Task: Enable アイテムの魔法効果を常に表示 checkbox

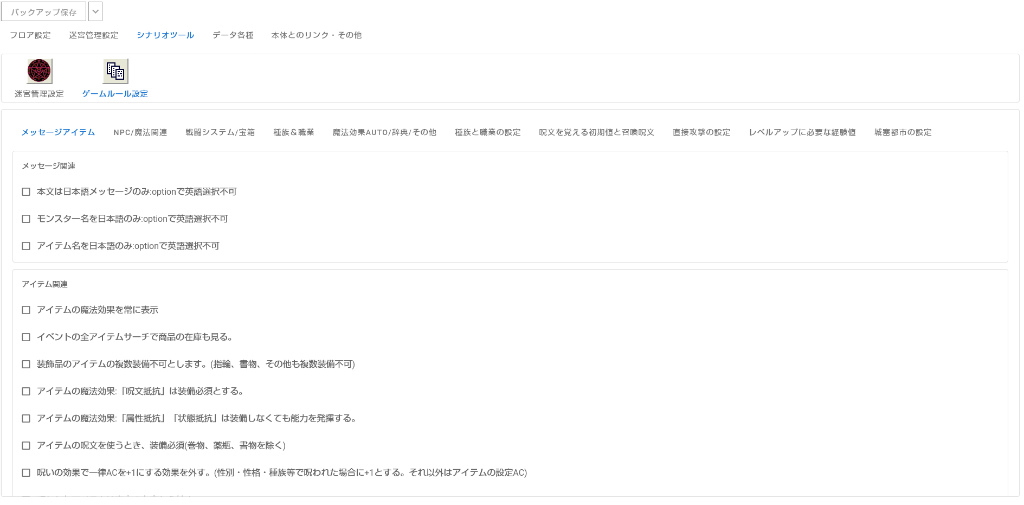Action: (x=26, y=310)
